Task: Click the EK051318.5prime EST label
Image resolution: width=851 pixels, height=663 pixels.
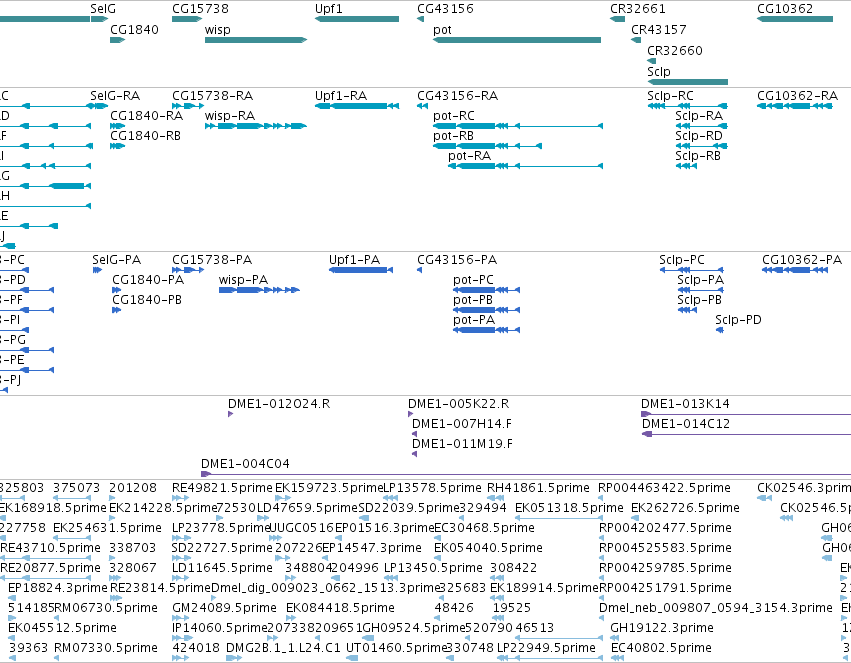Action: [569, 508]
